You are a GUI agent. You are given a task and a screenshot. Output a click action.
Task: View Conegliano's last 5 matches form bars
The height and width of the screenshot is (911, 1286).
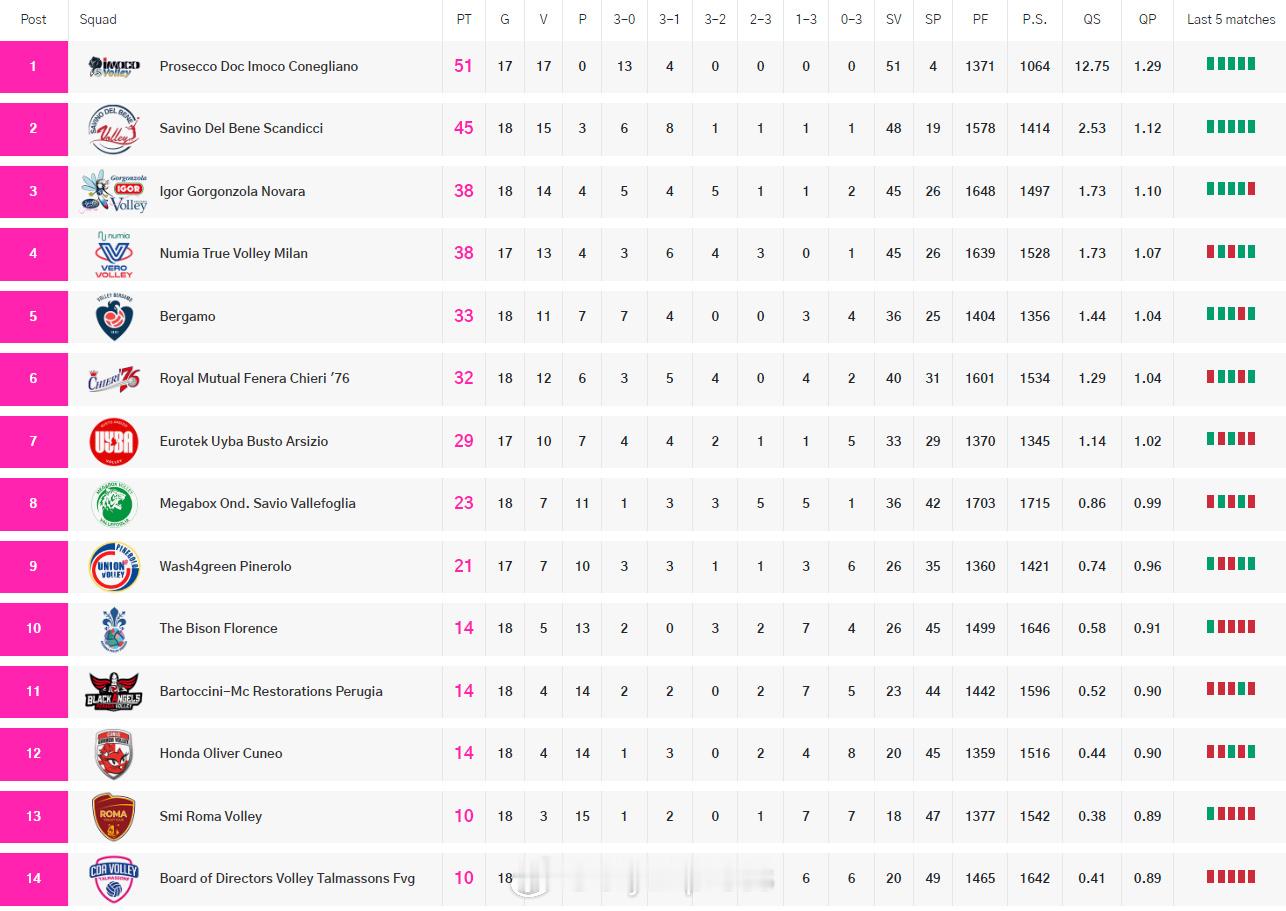click(1231, 64)
